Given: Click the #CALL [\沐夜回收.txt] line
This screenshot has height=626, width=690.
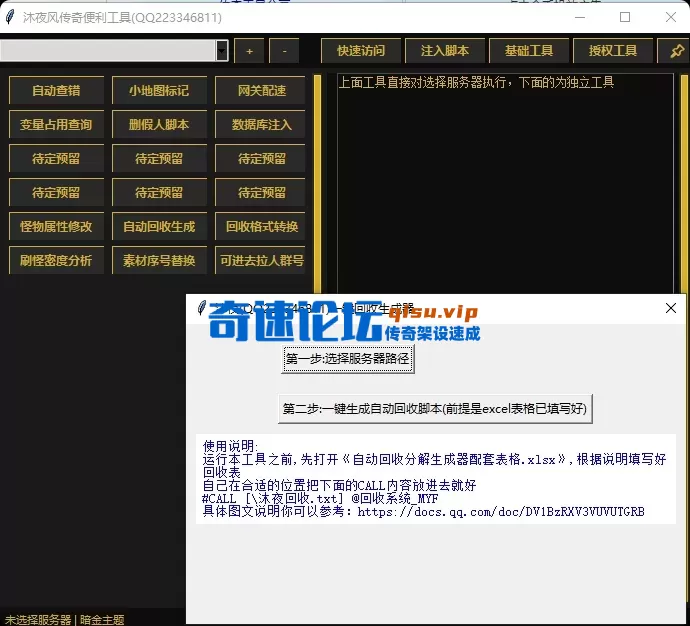Looking at the screenshot, I should click(x=320, y=498).
